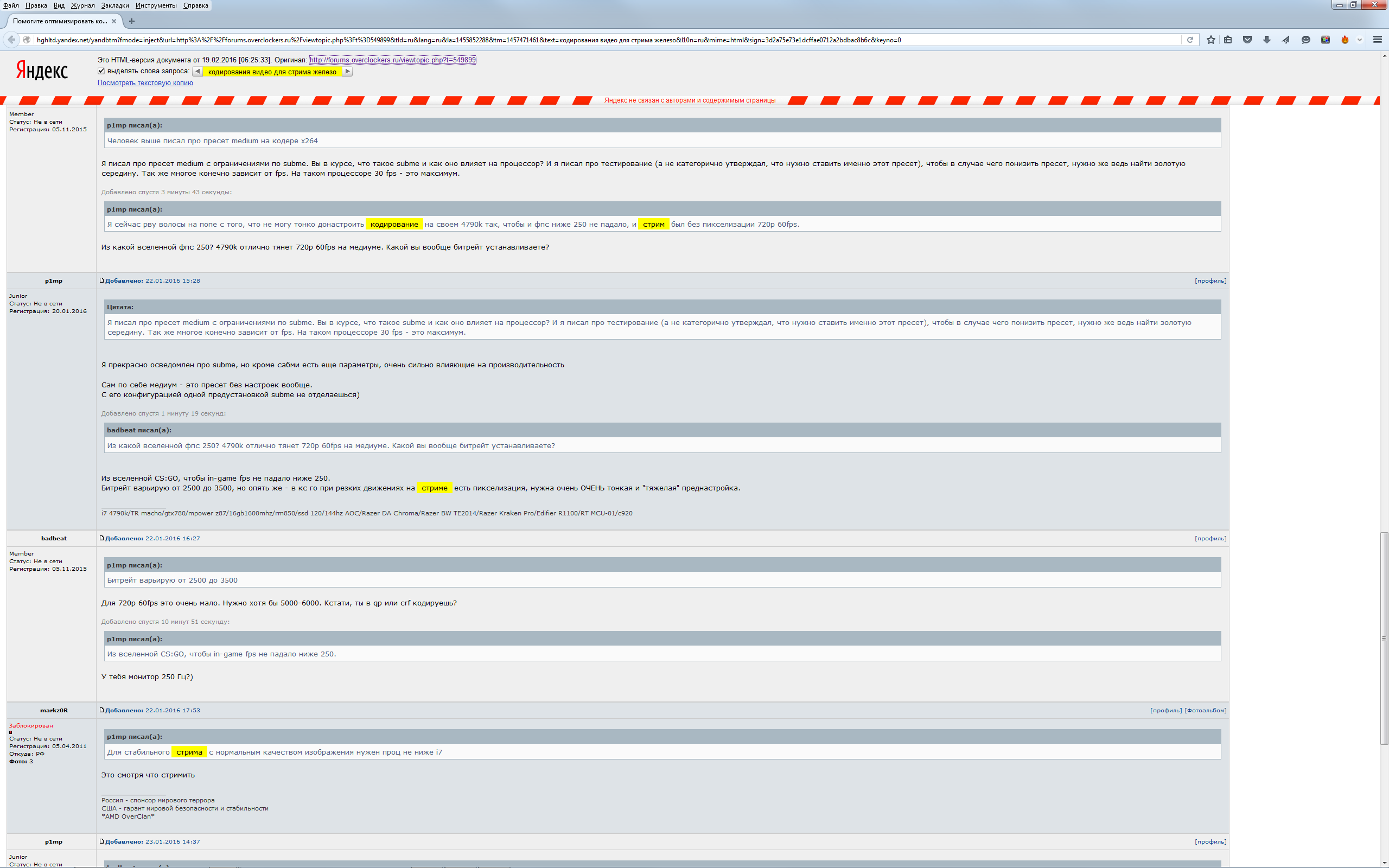
Task: Open the hamburger browser menu
Action: click(x=1377, y=40)
